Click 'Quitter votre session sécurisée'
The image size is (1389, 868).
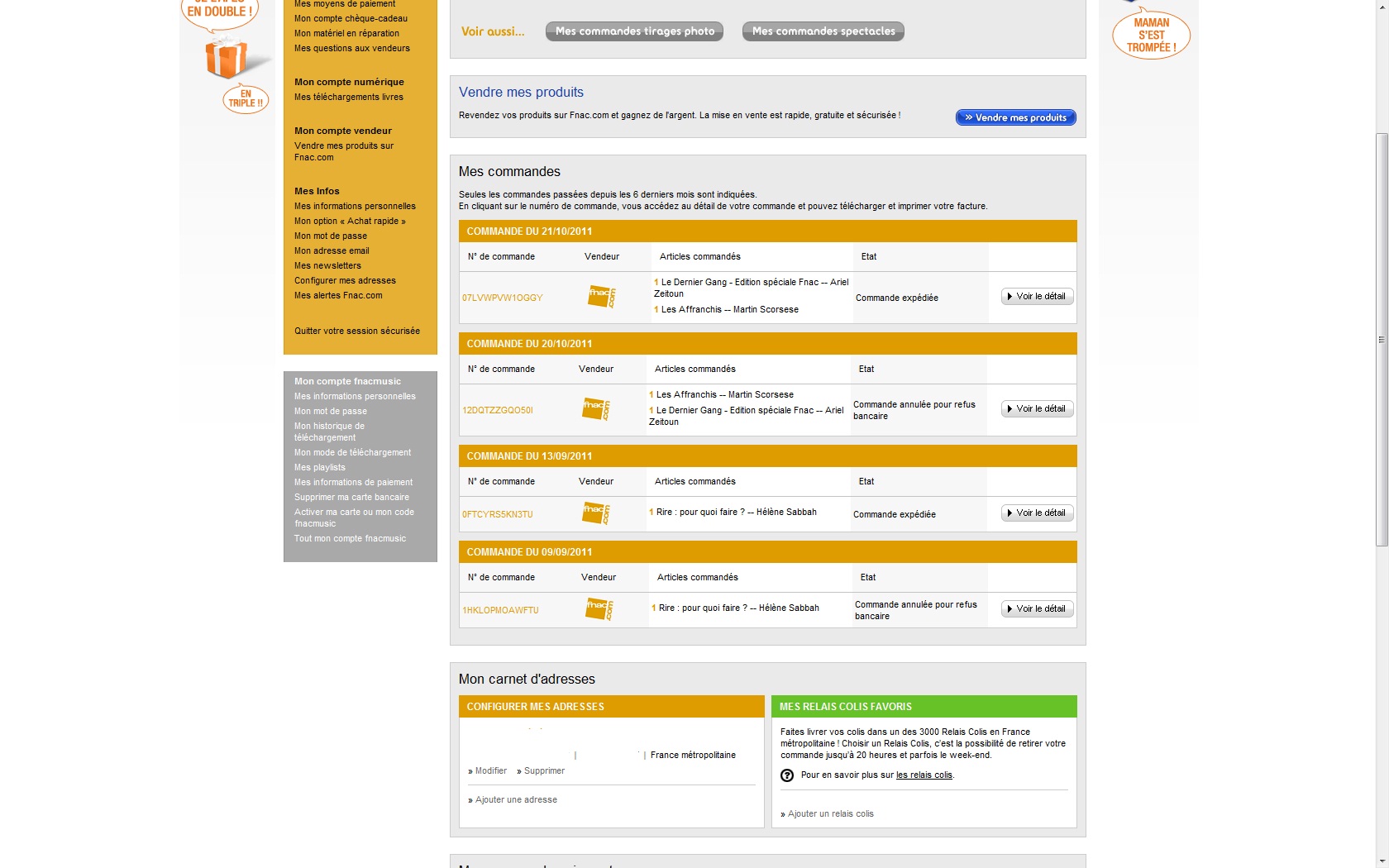point(357,331)
